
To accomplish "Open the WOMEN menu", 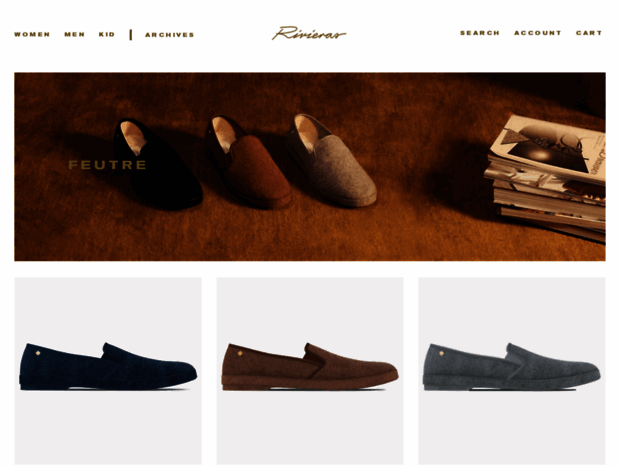I will click(32, 34).
